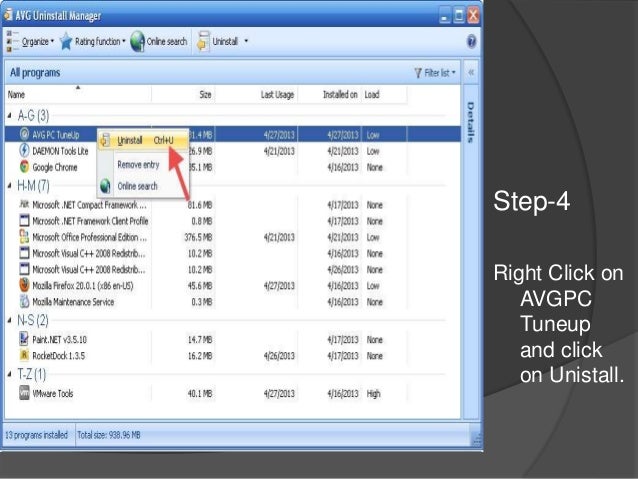Image resolution: width=638 pixels, height=479 pixels.
Task: Click the Online search toolbar label
Action: (167, 42)
